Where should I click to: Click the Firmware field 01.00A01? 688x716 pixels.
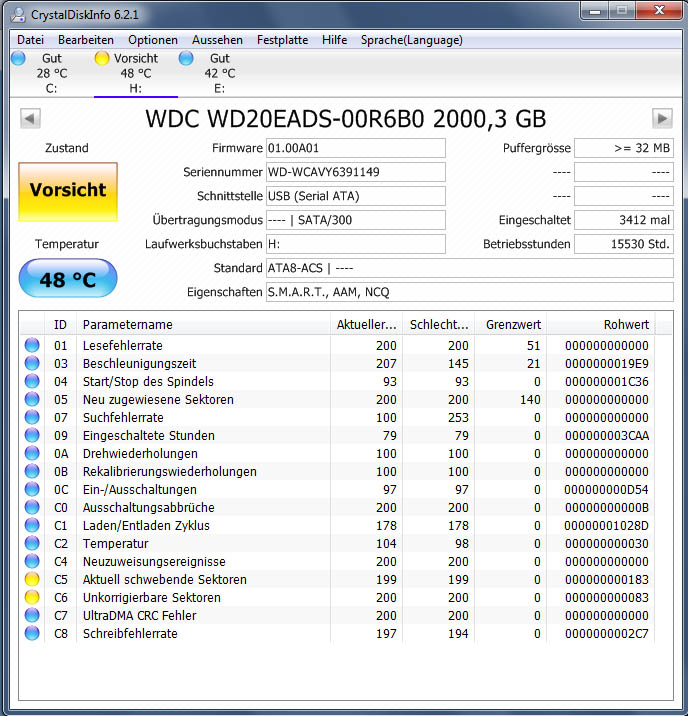(x=356, y=148)
